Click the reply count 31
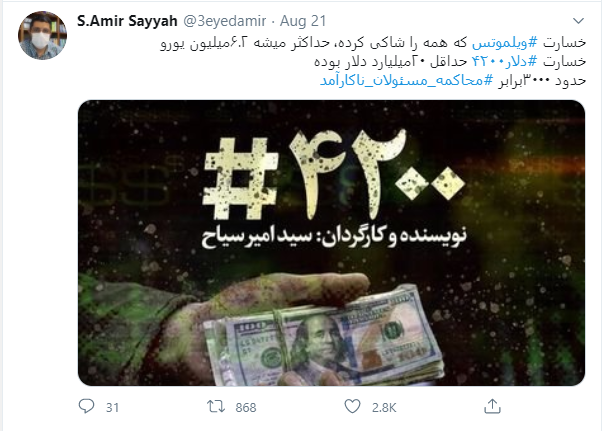Screen dimensions: 603x431 point(112,407)
